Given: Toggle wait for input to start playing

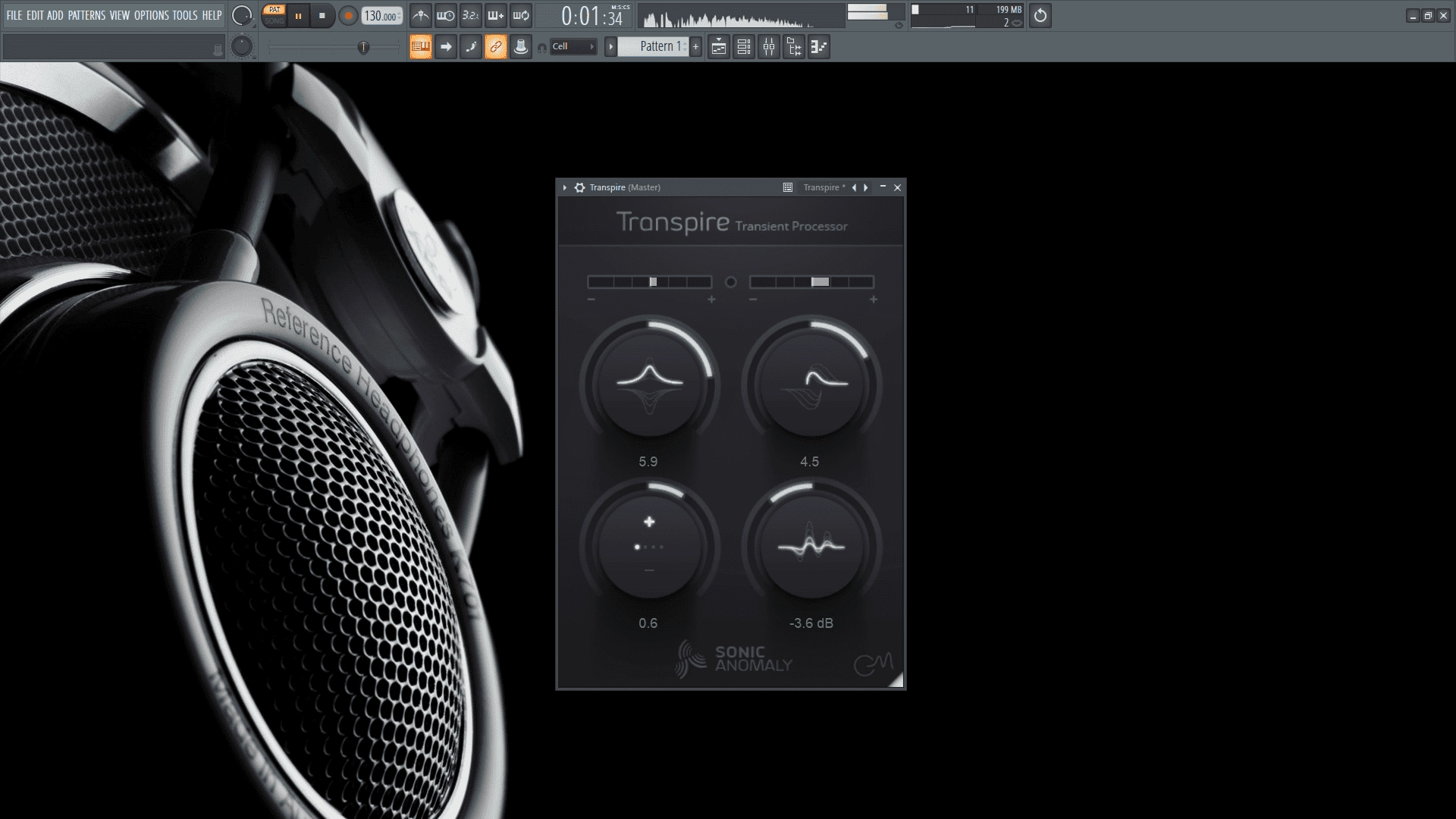Looking at the screenshot, I should [x=445, y=15].
